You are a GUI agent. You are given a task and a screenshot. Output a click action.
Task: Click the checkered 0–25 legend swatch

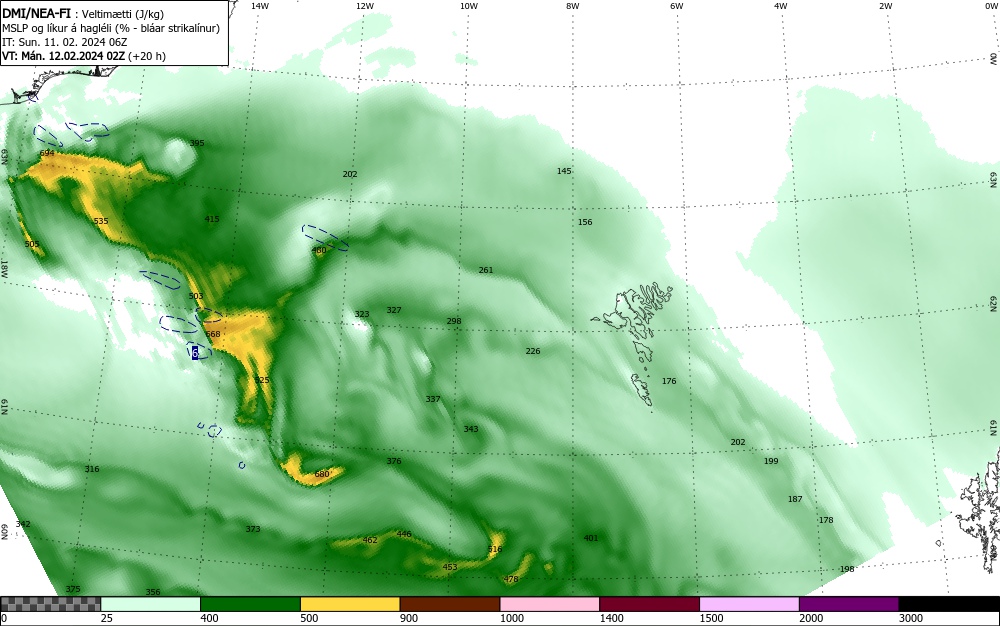coord(50,604)
